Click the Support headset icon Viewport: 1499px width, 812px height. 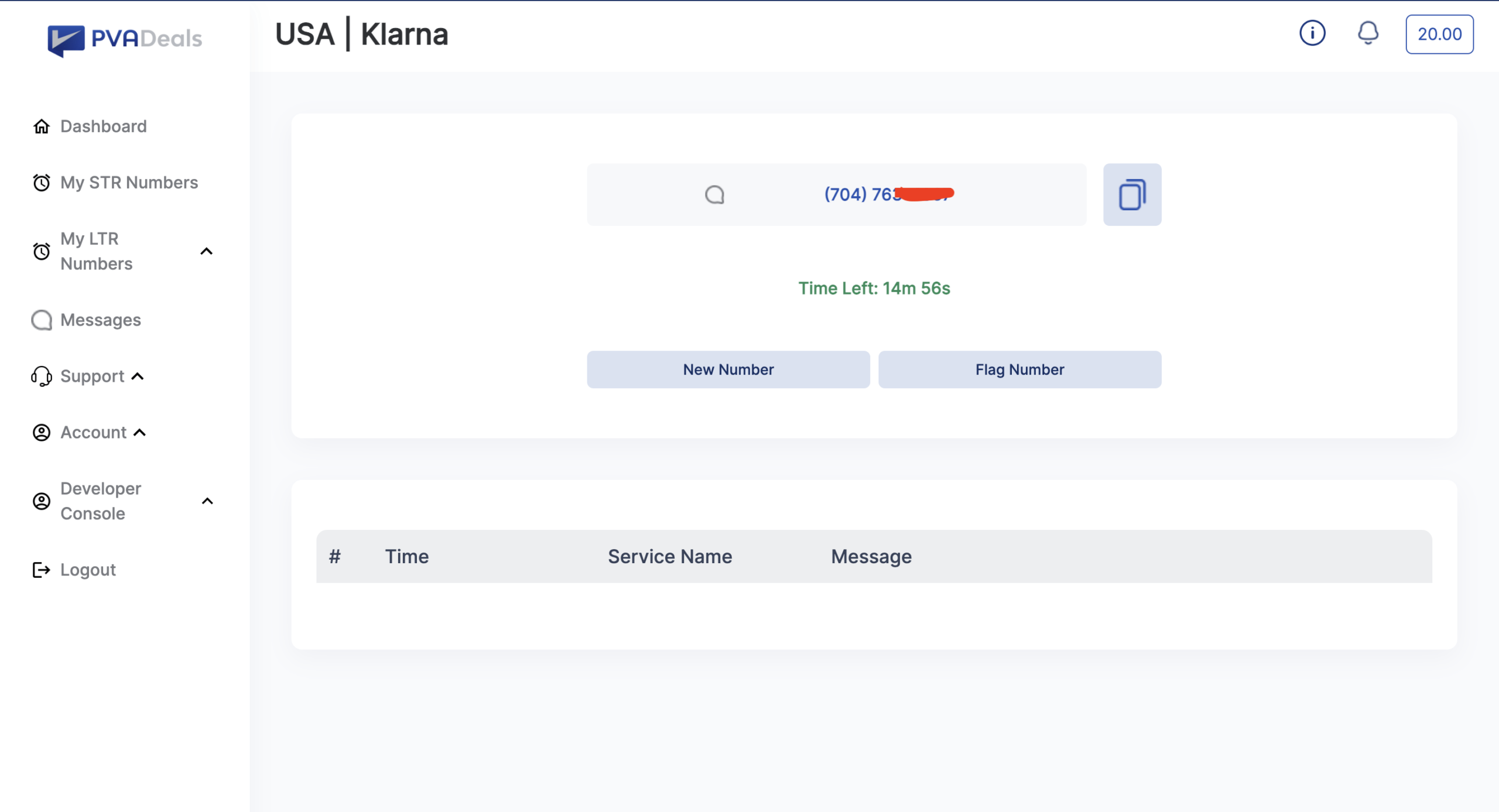(40, 376)
